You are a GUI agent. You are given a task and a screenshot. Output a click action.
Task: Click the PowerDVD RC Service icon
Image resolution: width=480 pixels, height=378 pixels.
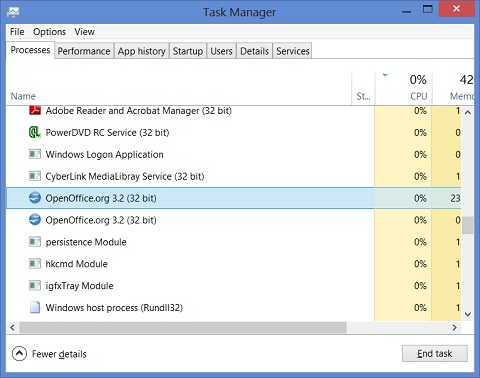35,132
